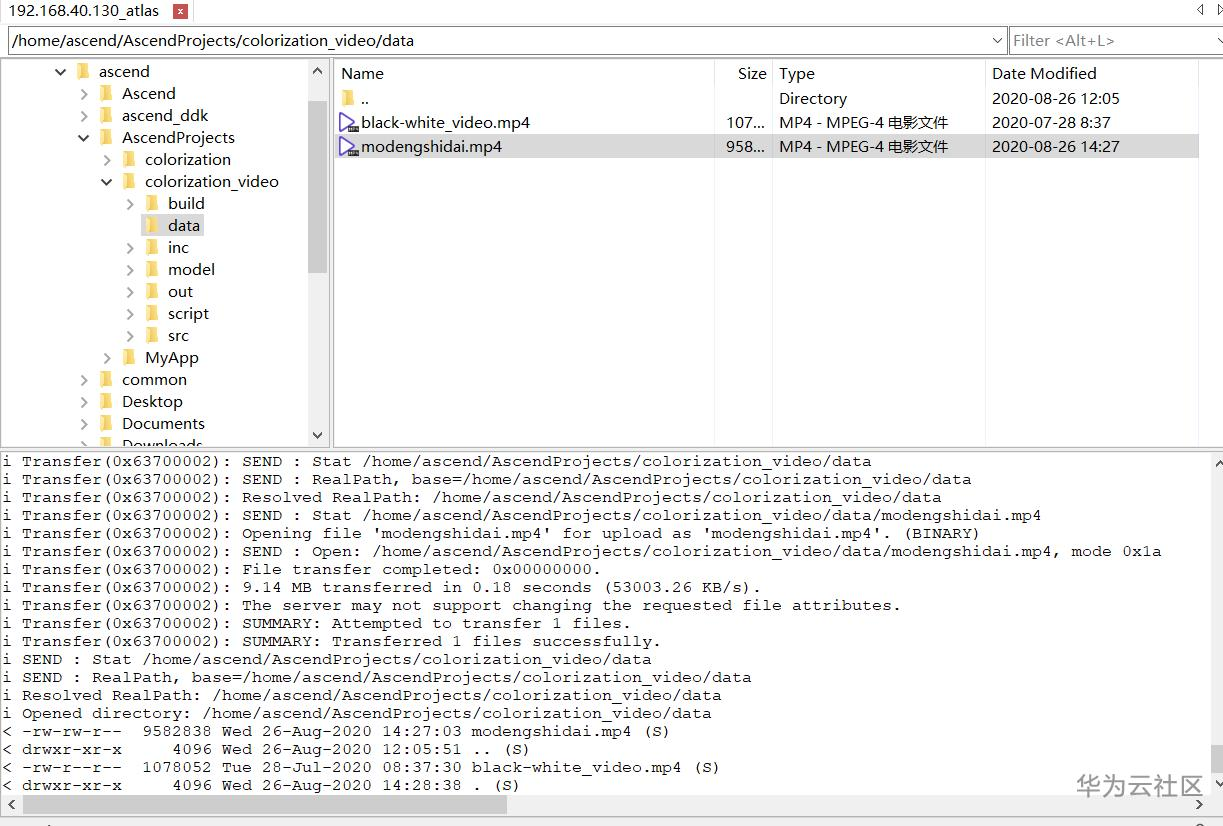Expand the Ascend folder node
1223x826 pixels.
84,94
